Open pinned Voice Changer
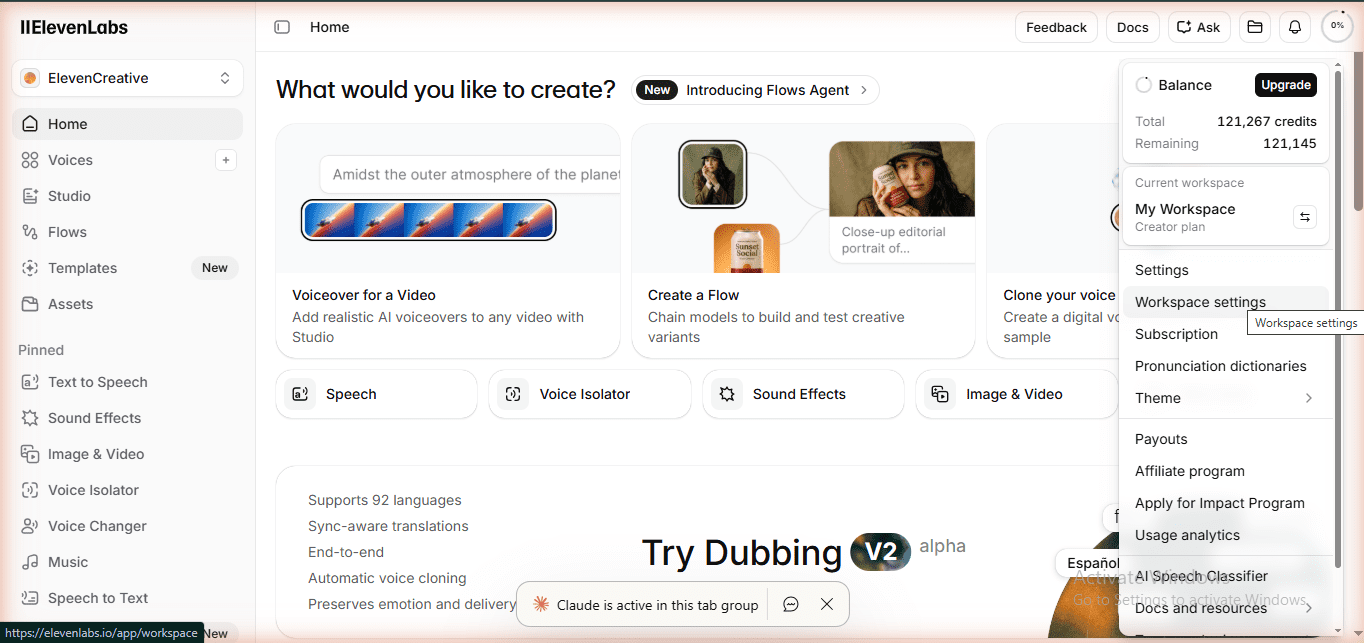 click(127, 526)
